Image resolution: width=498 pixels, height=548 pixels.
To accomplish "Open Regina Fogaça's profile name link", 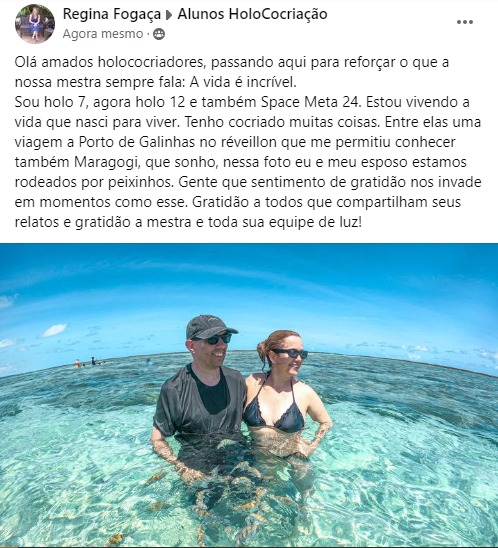I will point(112,14).
